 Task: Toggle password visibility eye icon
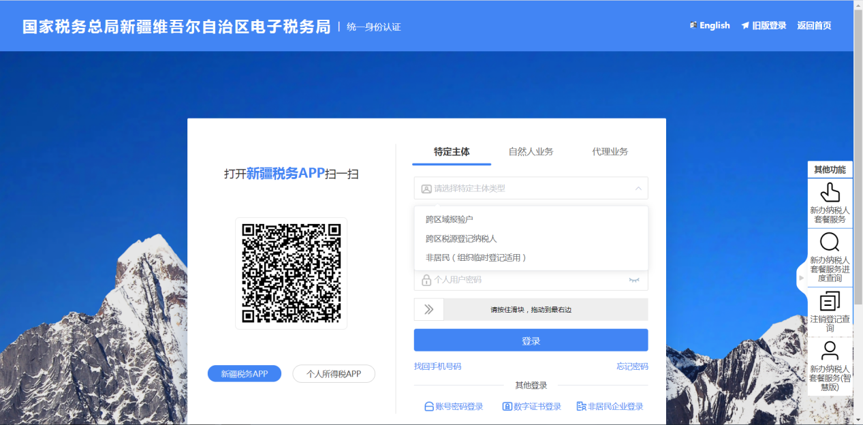(634, 280)
